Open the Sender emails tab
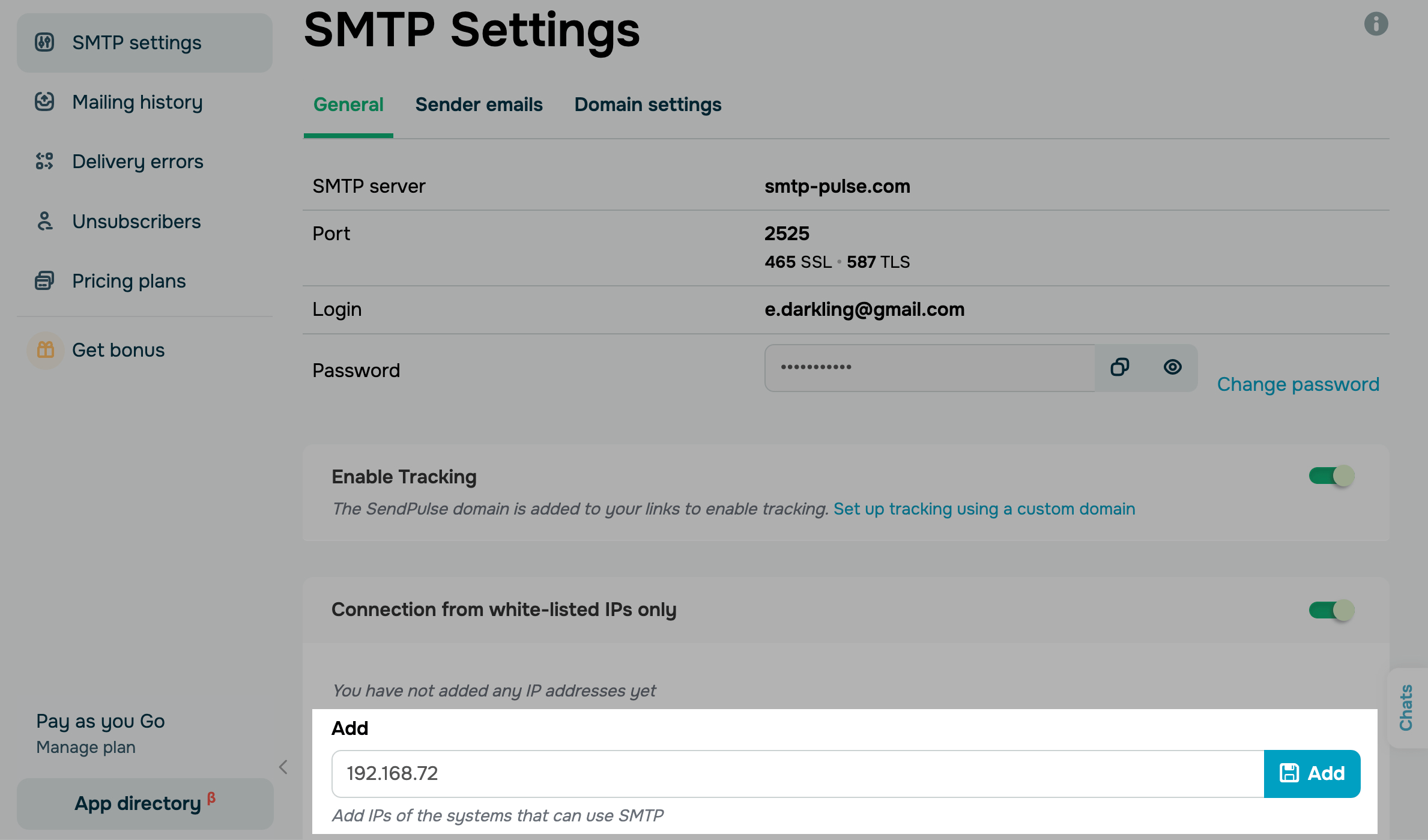The width and height of the screenshot is (1428, 840). (x=479, y=104)
